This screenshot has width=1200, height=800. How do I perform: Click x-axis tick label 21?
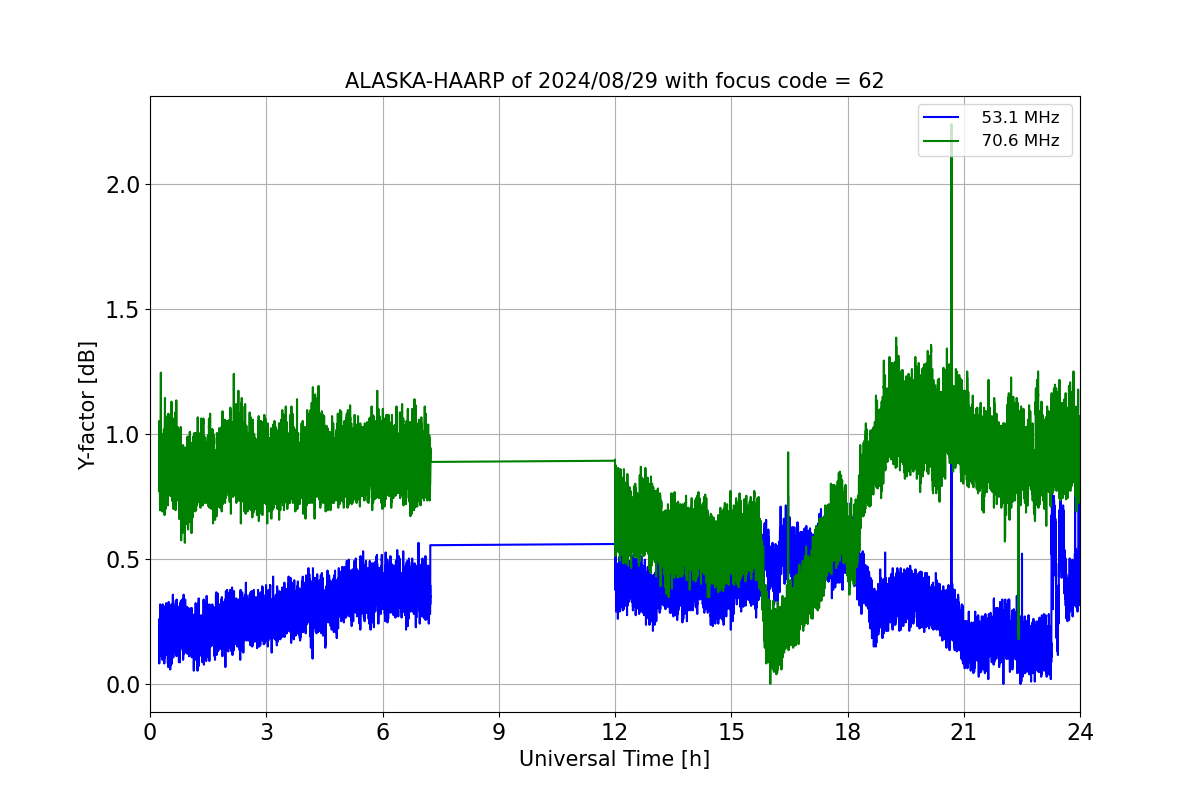click(964, 732)
